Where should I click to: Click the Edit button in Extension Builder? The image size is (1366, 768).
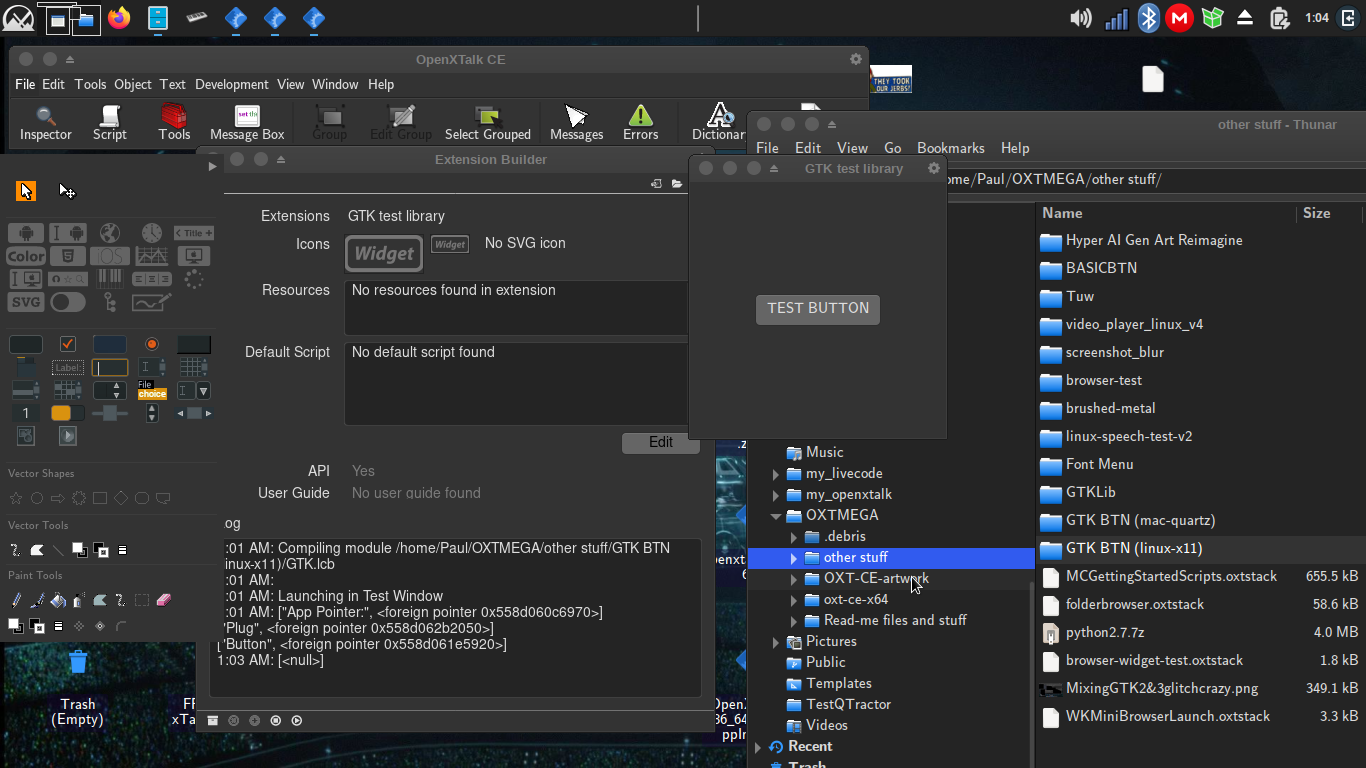(x=661, y=442)
